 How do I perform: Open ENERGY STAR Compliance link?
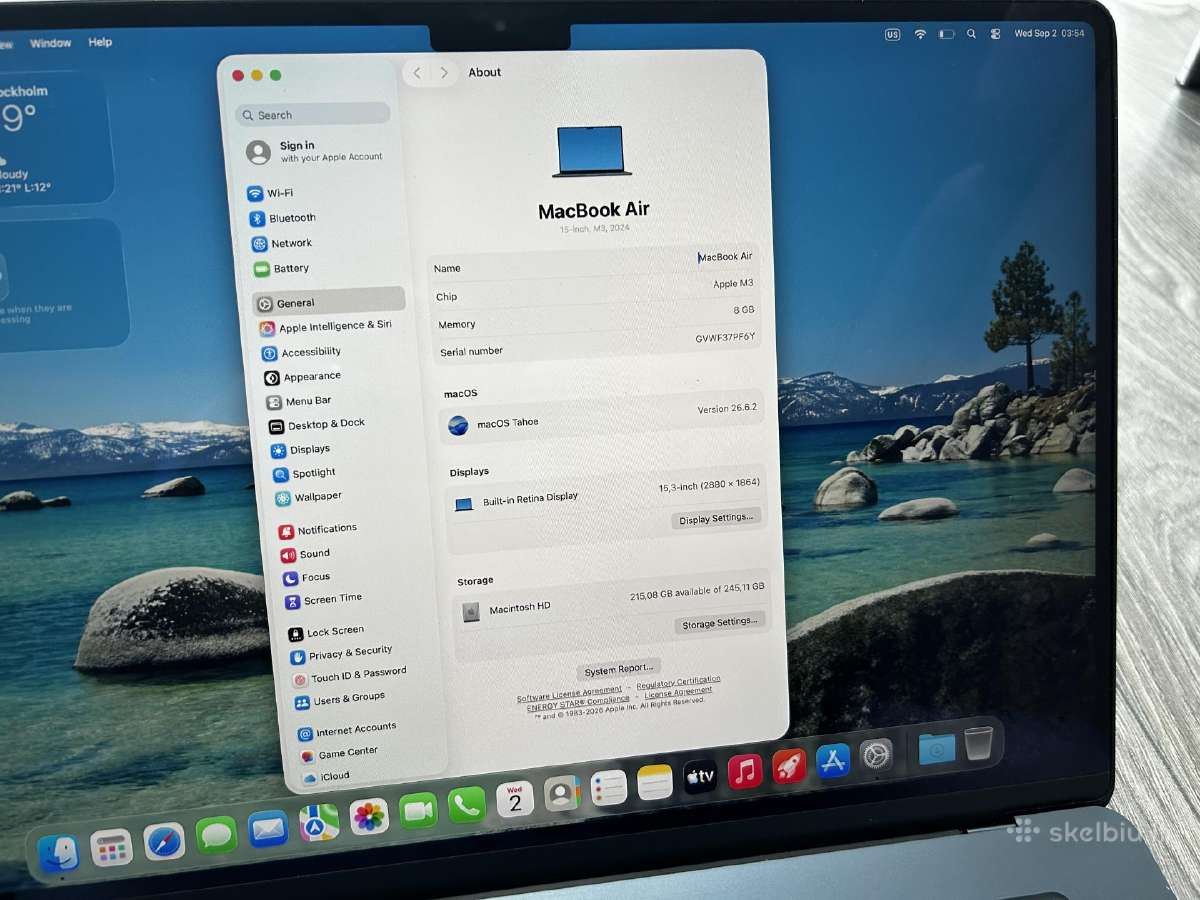pyautogui.click(x=578, y=702)
